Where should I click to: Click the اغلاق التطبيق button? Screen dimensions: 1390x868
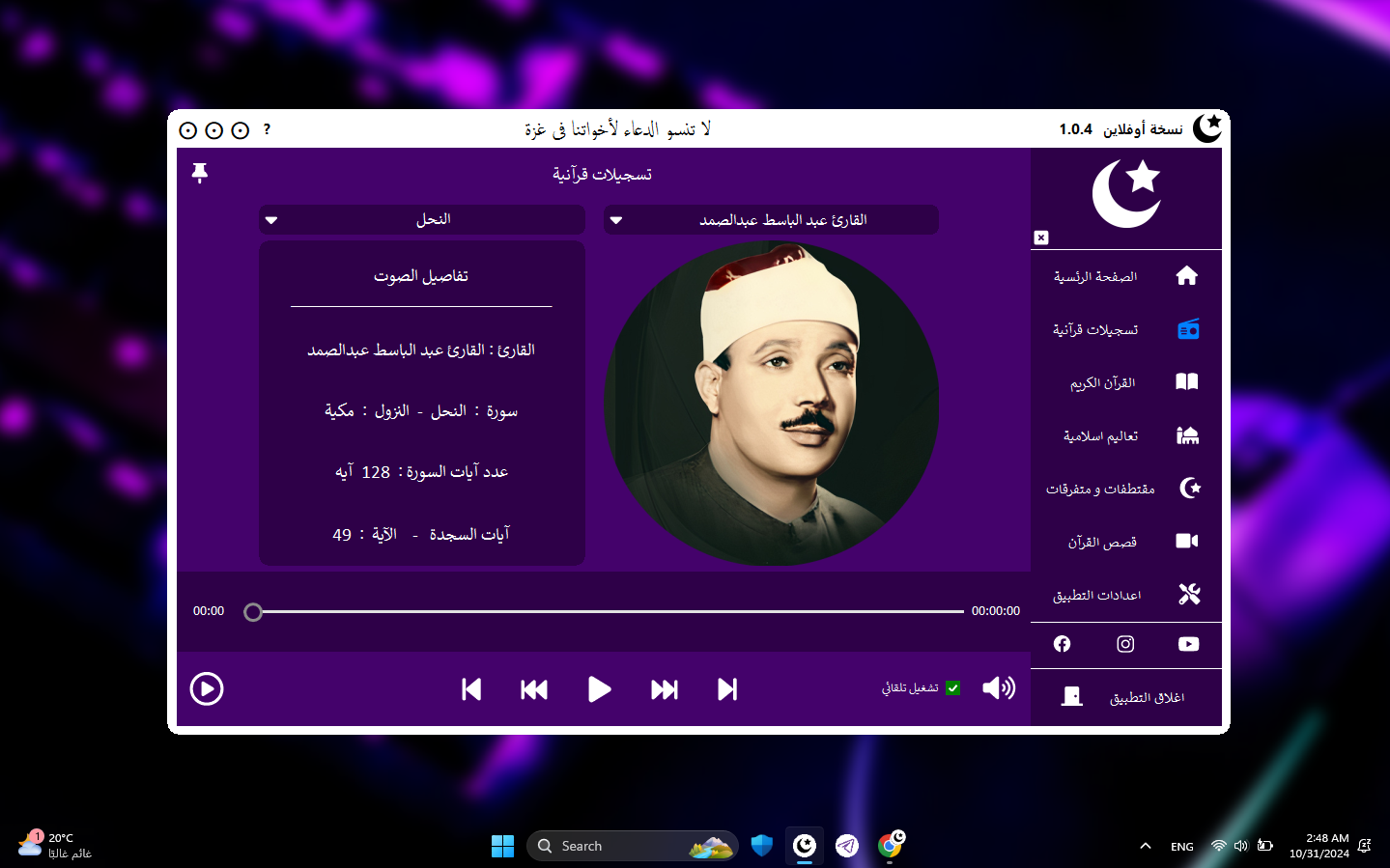click(1126, 696)
